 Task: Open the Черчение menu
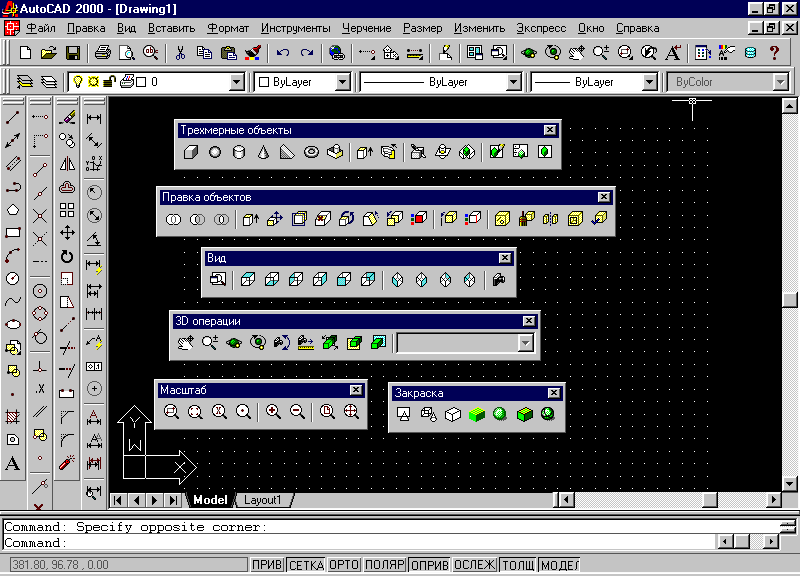pos(366,28)
